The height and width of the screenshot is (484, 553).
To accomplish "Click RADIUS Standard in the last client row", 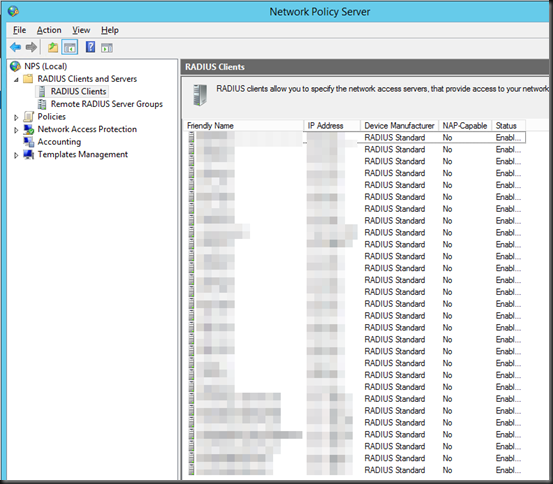I will point(395,470).
